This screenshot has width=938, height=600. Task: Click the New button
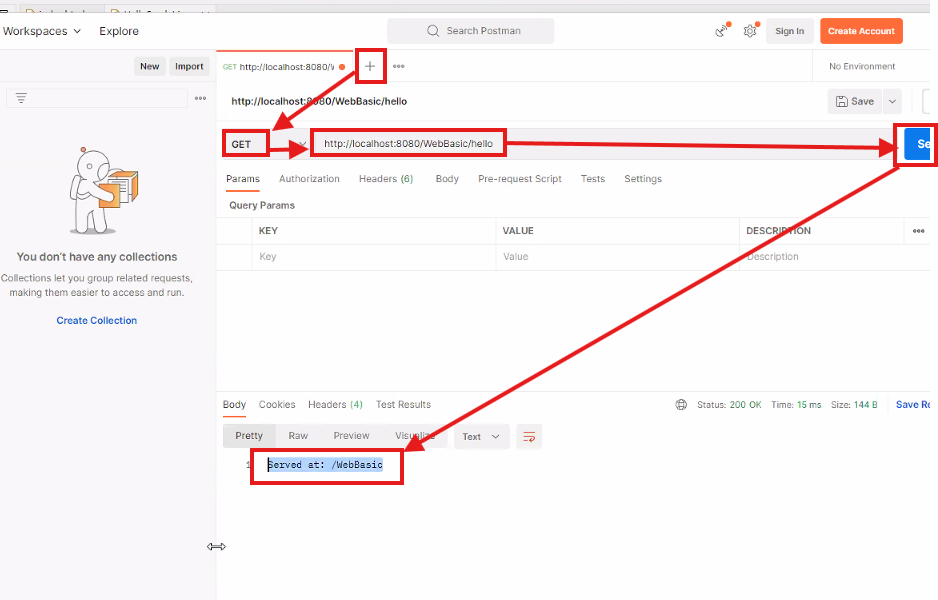(x=150, y=66)
